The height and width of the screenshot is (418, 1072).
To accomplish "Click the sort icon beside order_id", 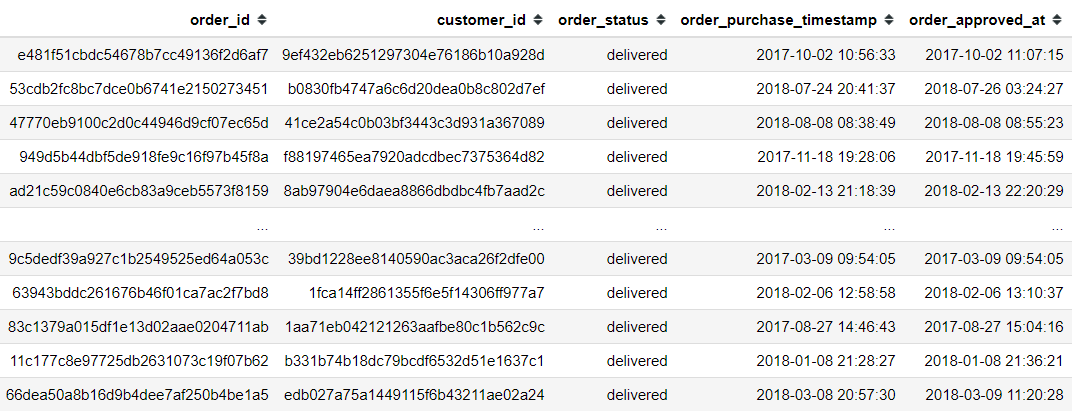I will click(262, 20).
